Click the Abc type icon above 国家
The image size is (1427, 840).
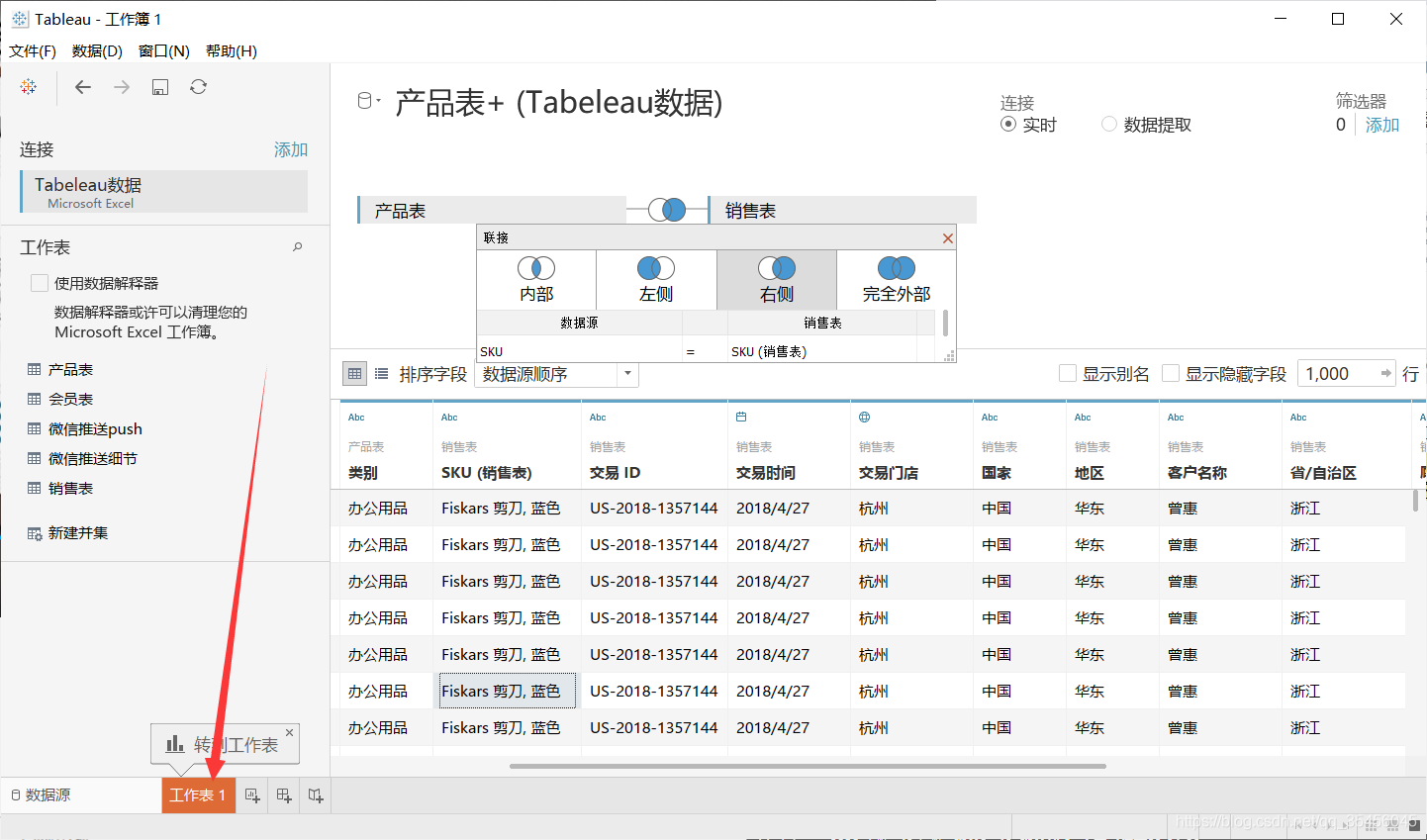click(990, 418)
